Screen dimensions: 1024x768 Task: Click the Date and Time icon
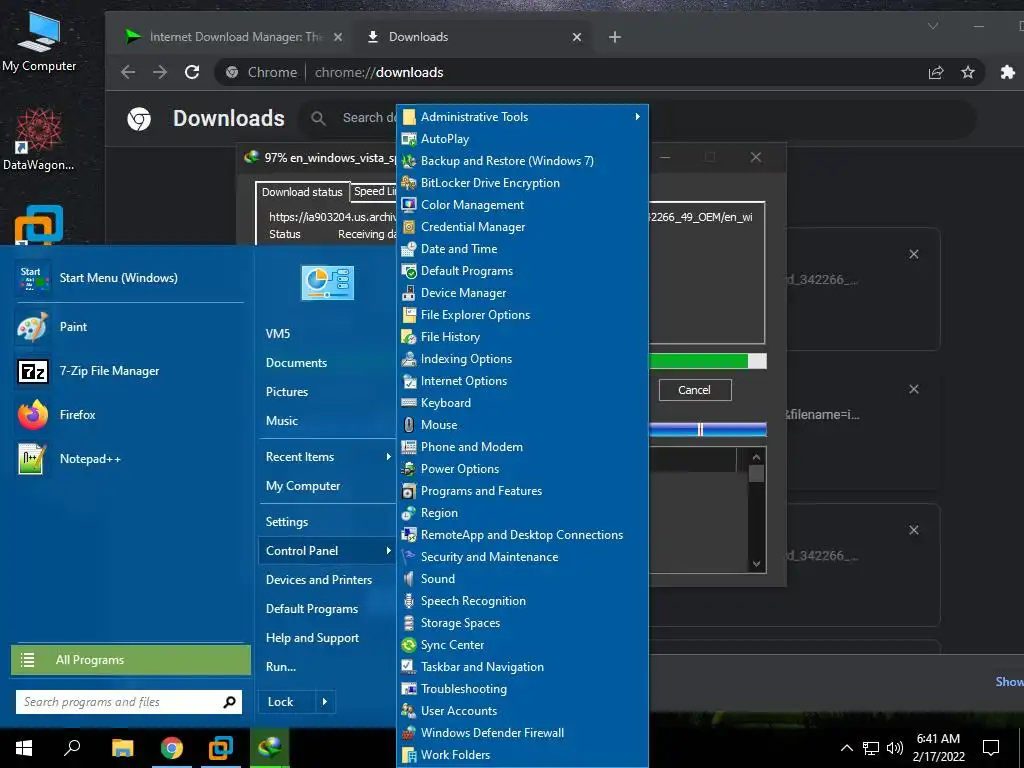409,249
